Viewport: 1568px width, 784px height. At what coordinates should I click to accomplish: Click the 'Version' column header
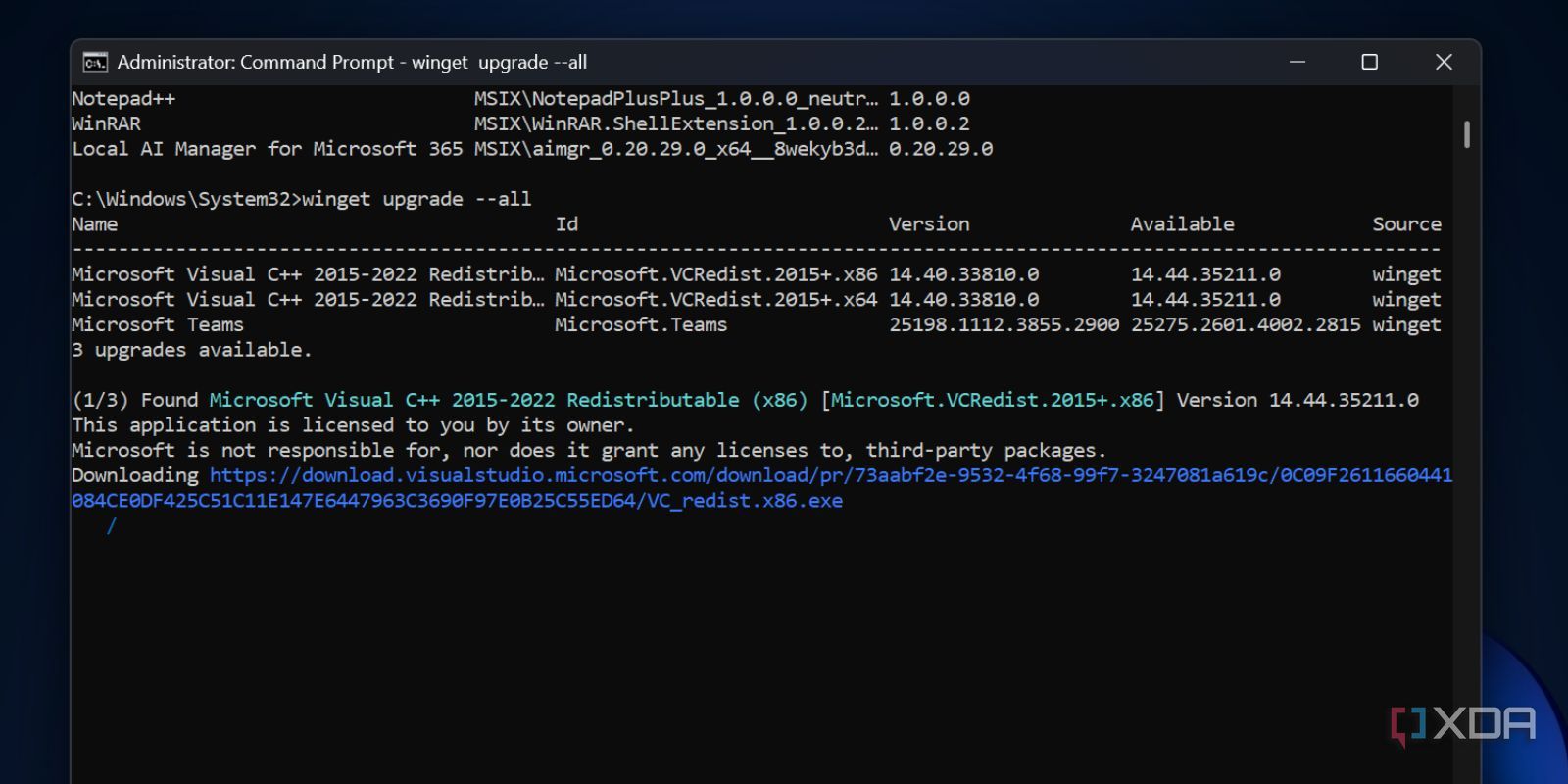tap(929, 224)
